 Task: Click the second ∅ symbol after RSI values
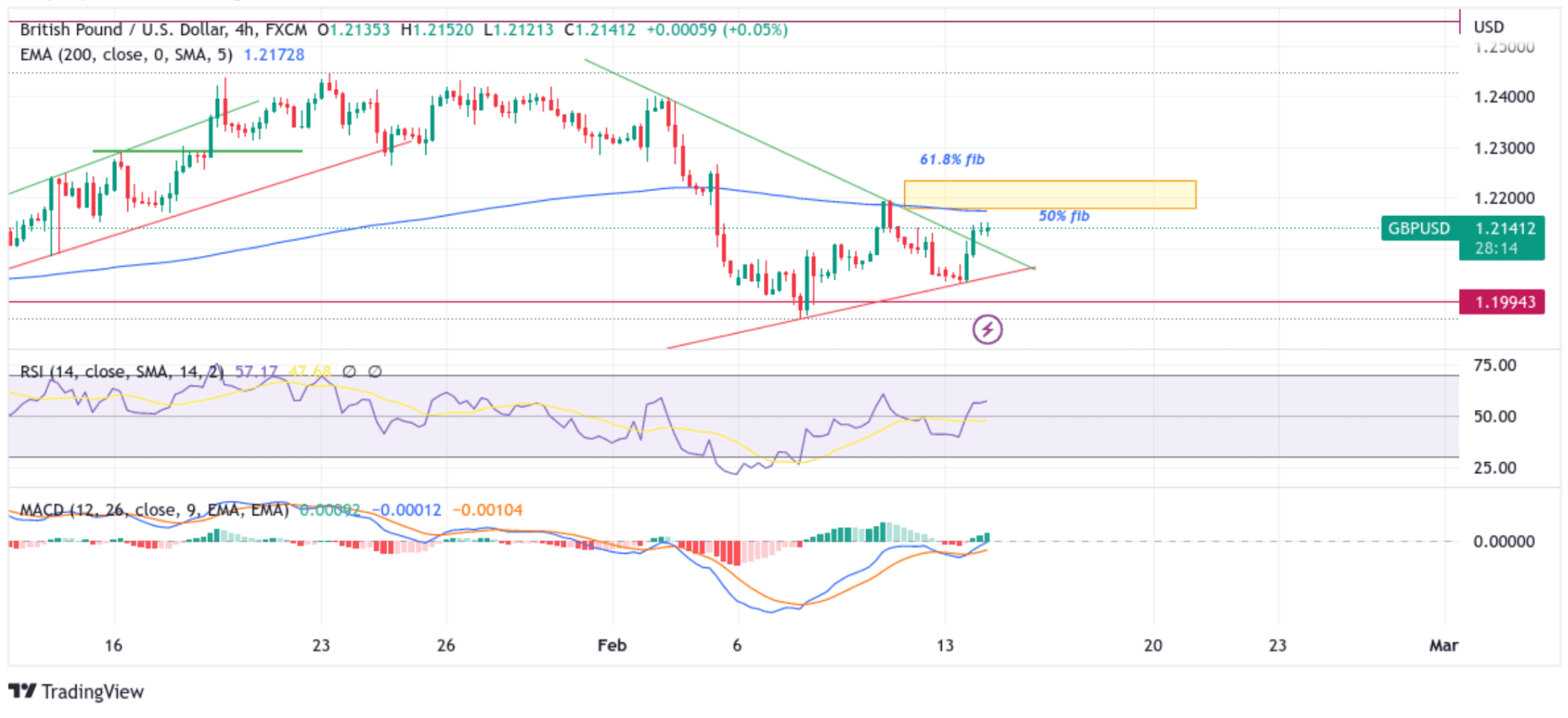coord(374,371)
